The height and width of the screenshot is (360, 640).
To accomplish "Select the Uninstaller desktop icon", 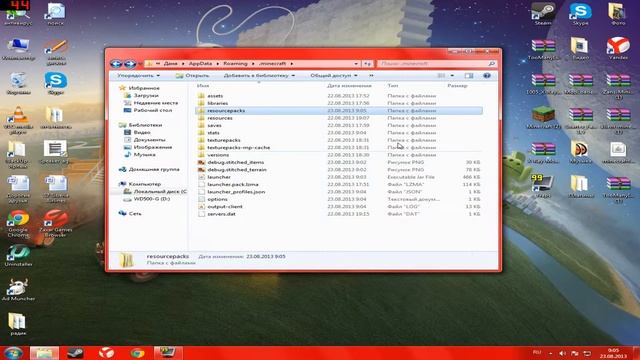I will pos(18,256).
